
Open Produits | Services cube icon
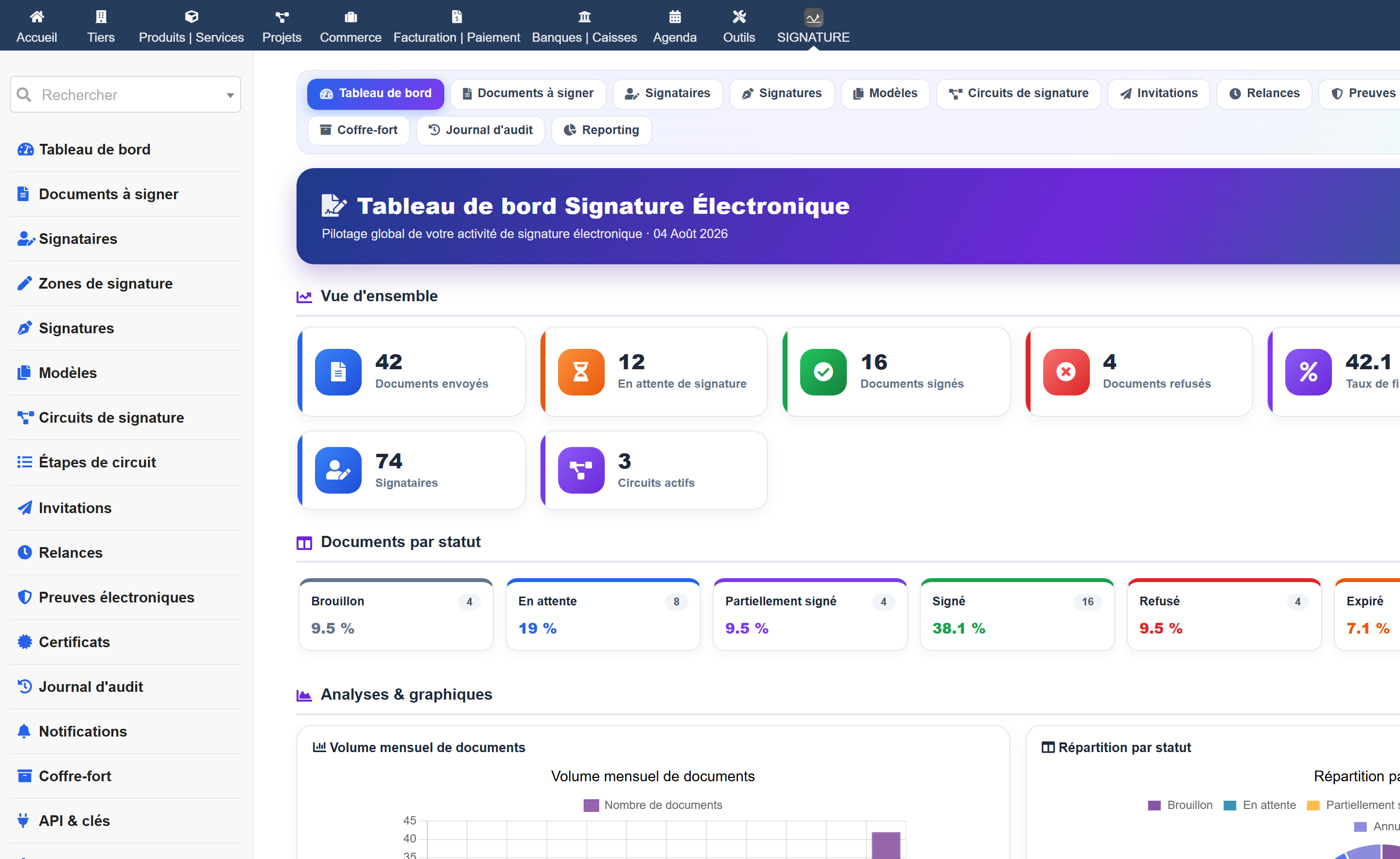192,17
